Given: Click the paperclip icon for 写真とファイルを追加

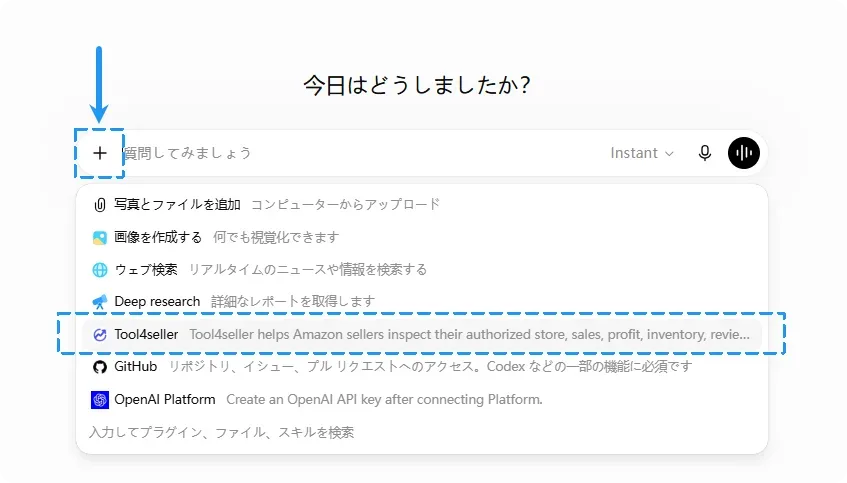Looking at the screenshot, I should pos(100,205).
